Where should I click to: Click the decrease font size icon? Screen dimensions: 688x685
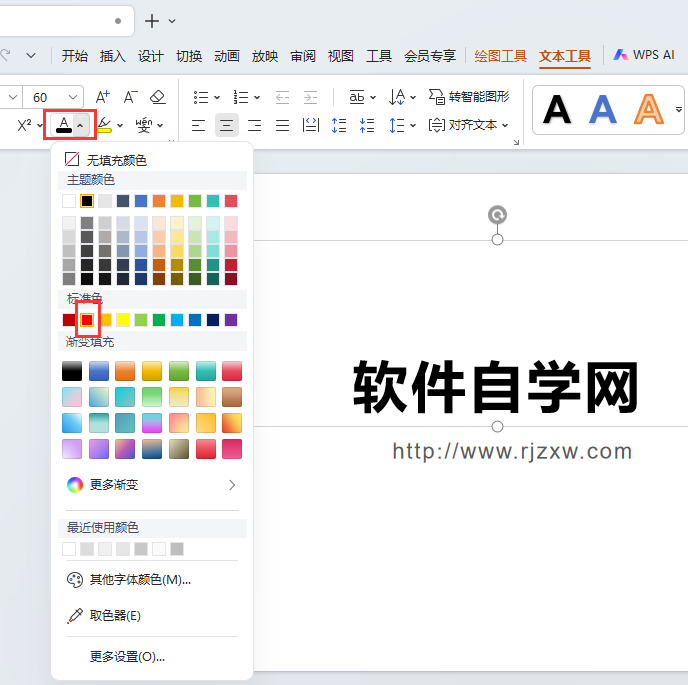point(130,97)
